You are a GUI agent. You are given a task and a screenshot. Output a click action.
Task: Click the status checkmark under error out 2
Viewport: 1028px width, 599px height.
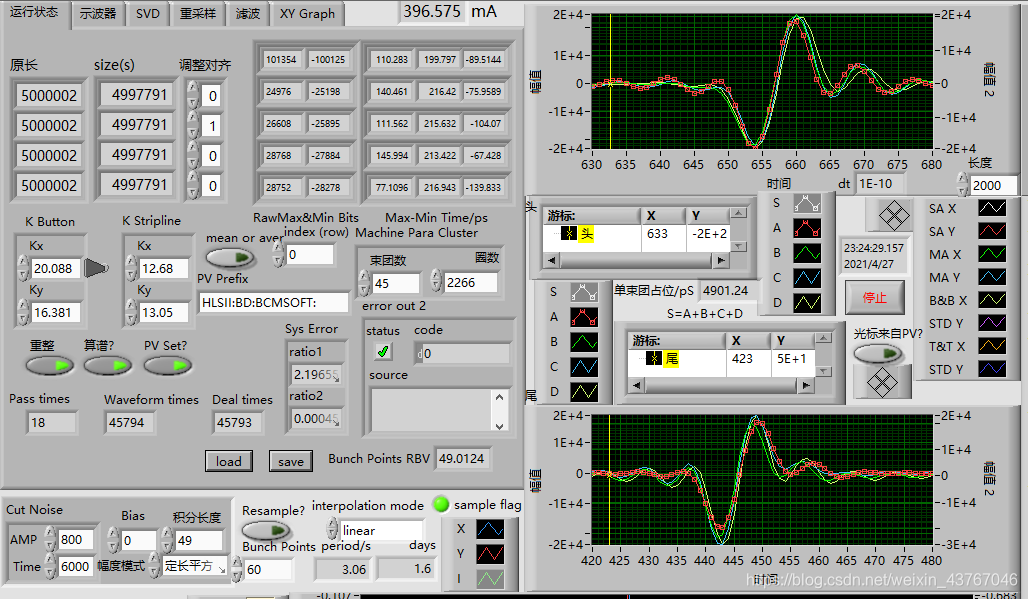tap(383, 352)
